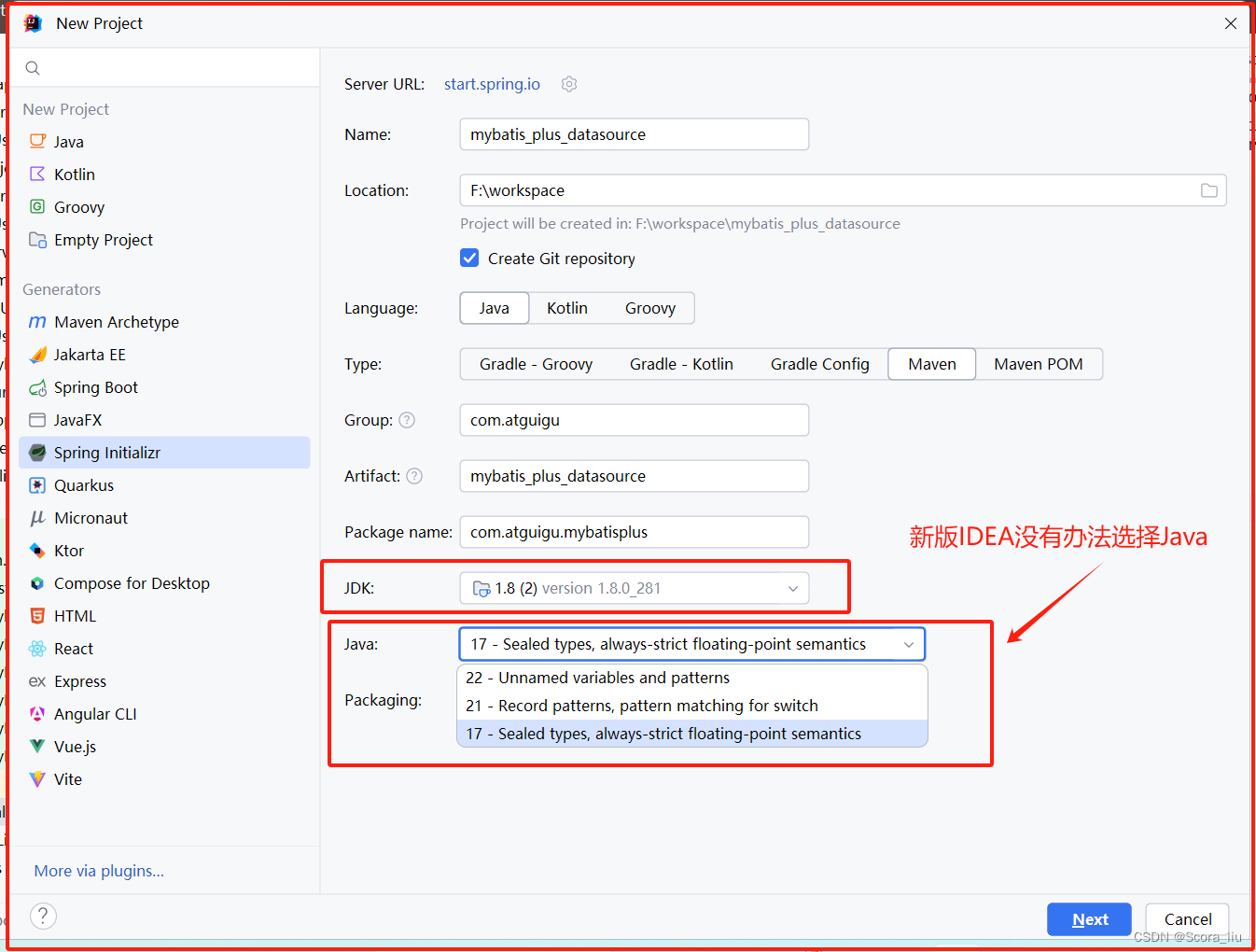The image size is (1256, 952).
Task: Select the Maven Archetype generator entry
Action: pos(164,322)
